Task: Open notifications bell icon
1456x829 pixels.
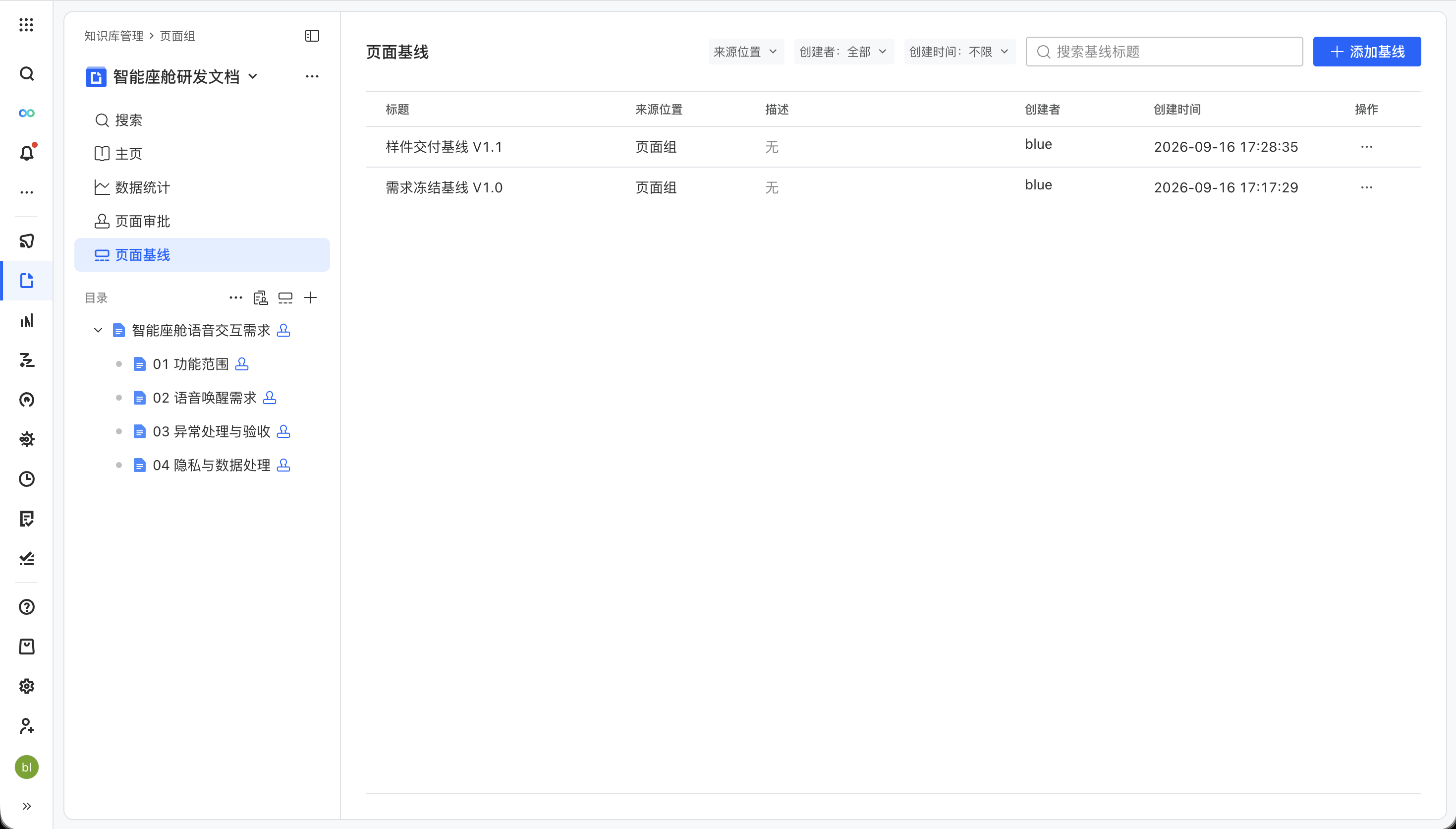Action: coord(27,152)
